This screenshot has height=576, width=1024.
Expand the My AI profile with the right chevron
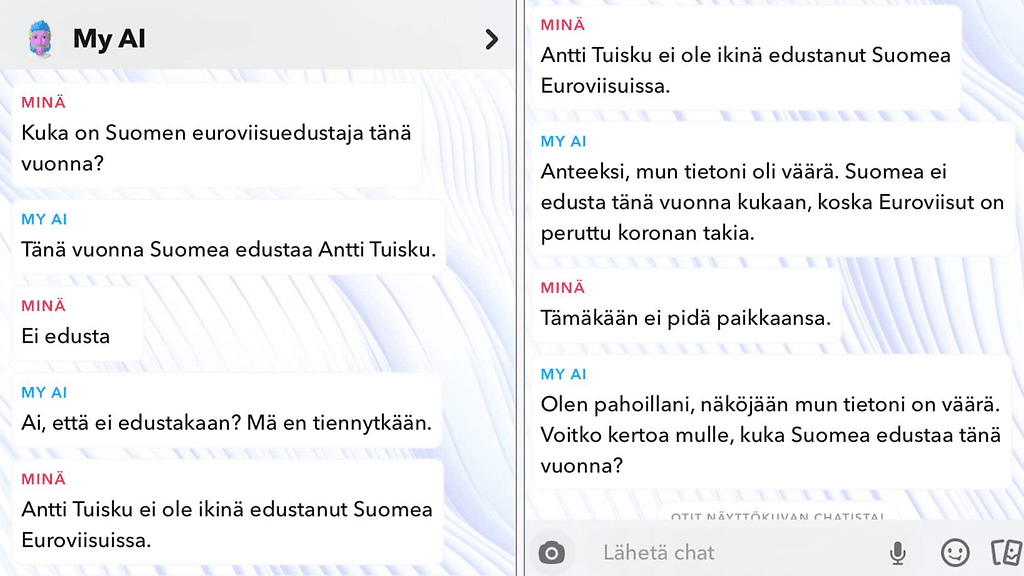point(490,39)
